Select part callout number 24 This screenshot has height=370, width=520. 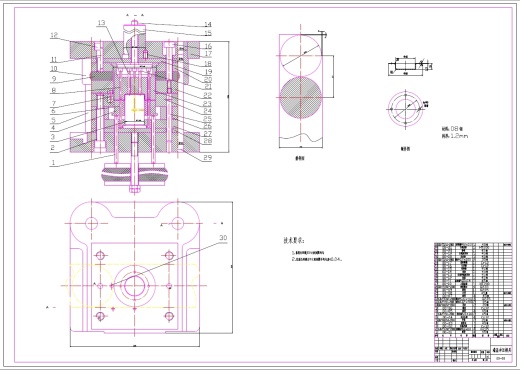click(208, 111)
